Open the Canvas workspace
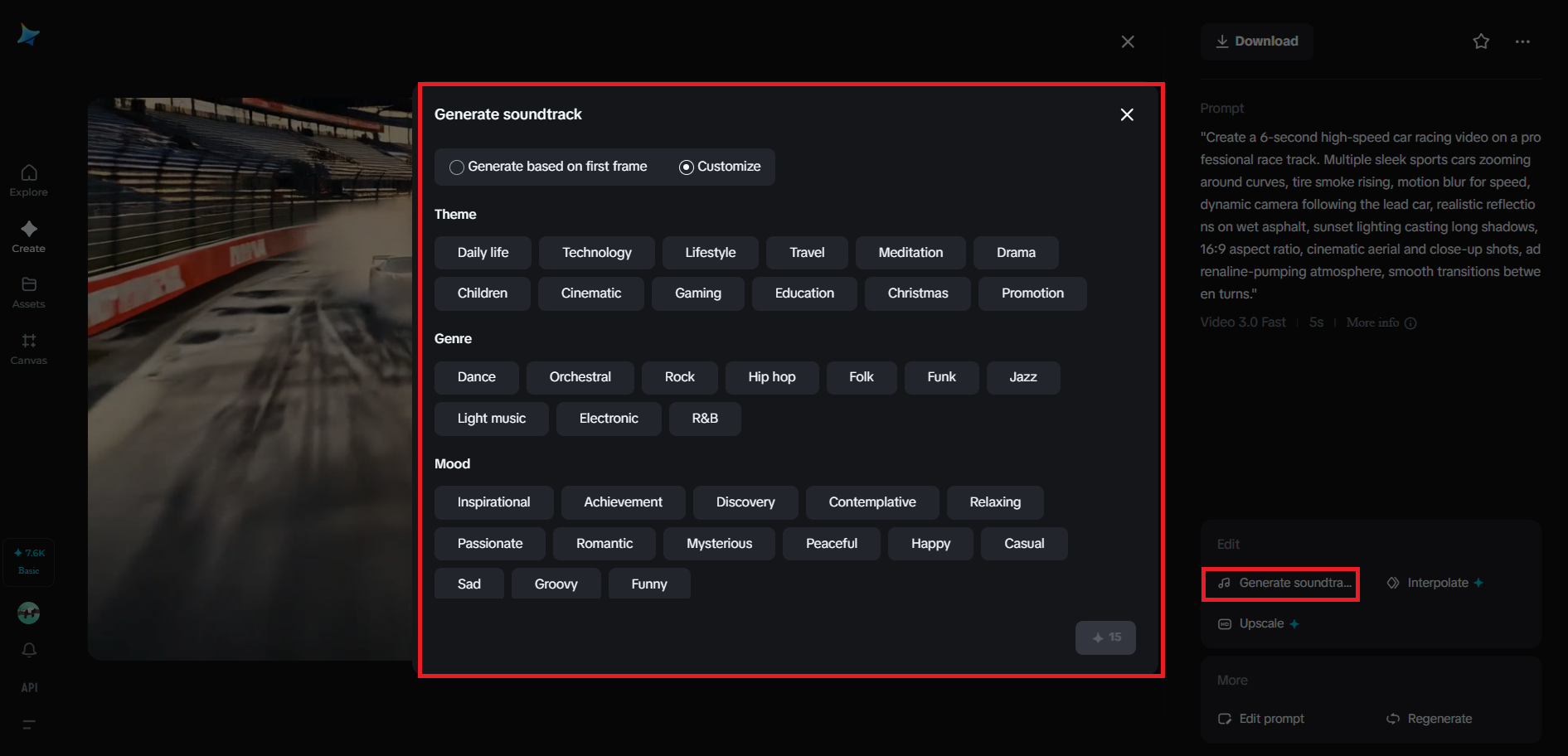Screen dimensions: 1568x756 click(29, 348)
